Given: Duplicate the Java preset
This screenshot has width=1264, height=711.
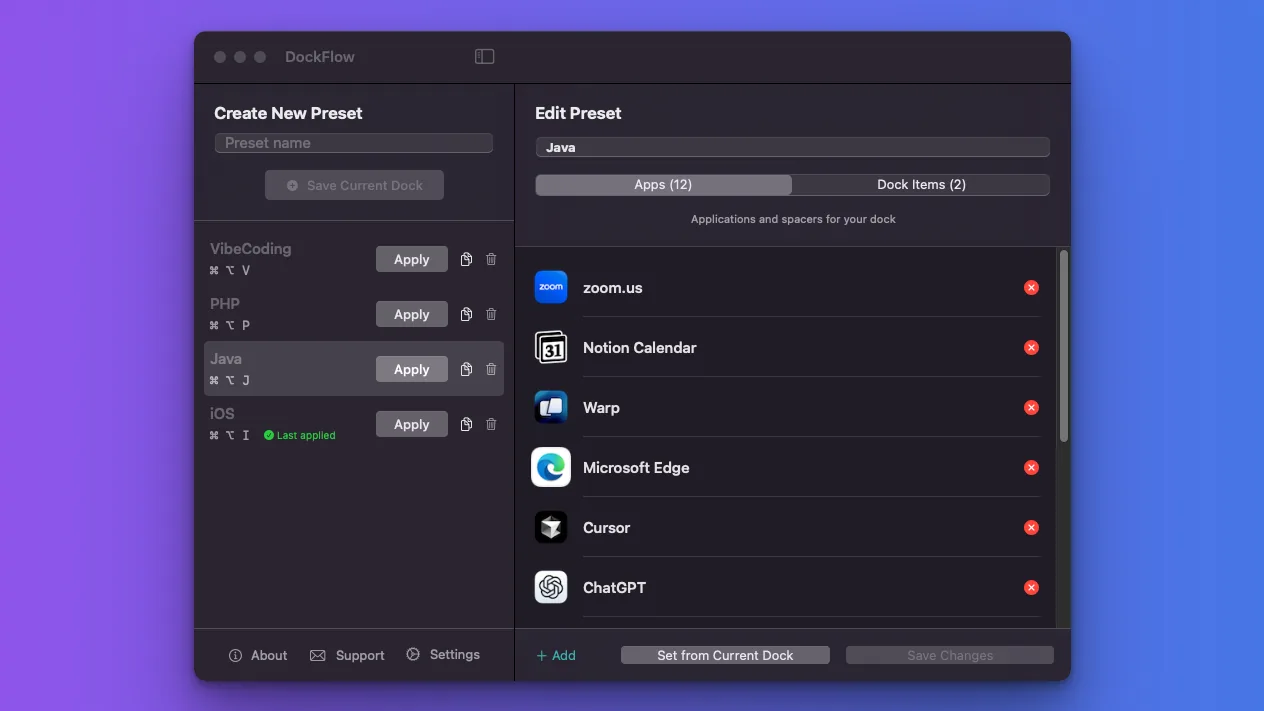Looking at the screenshot, I should tap(466, 369).
